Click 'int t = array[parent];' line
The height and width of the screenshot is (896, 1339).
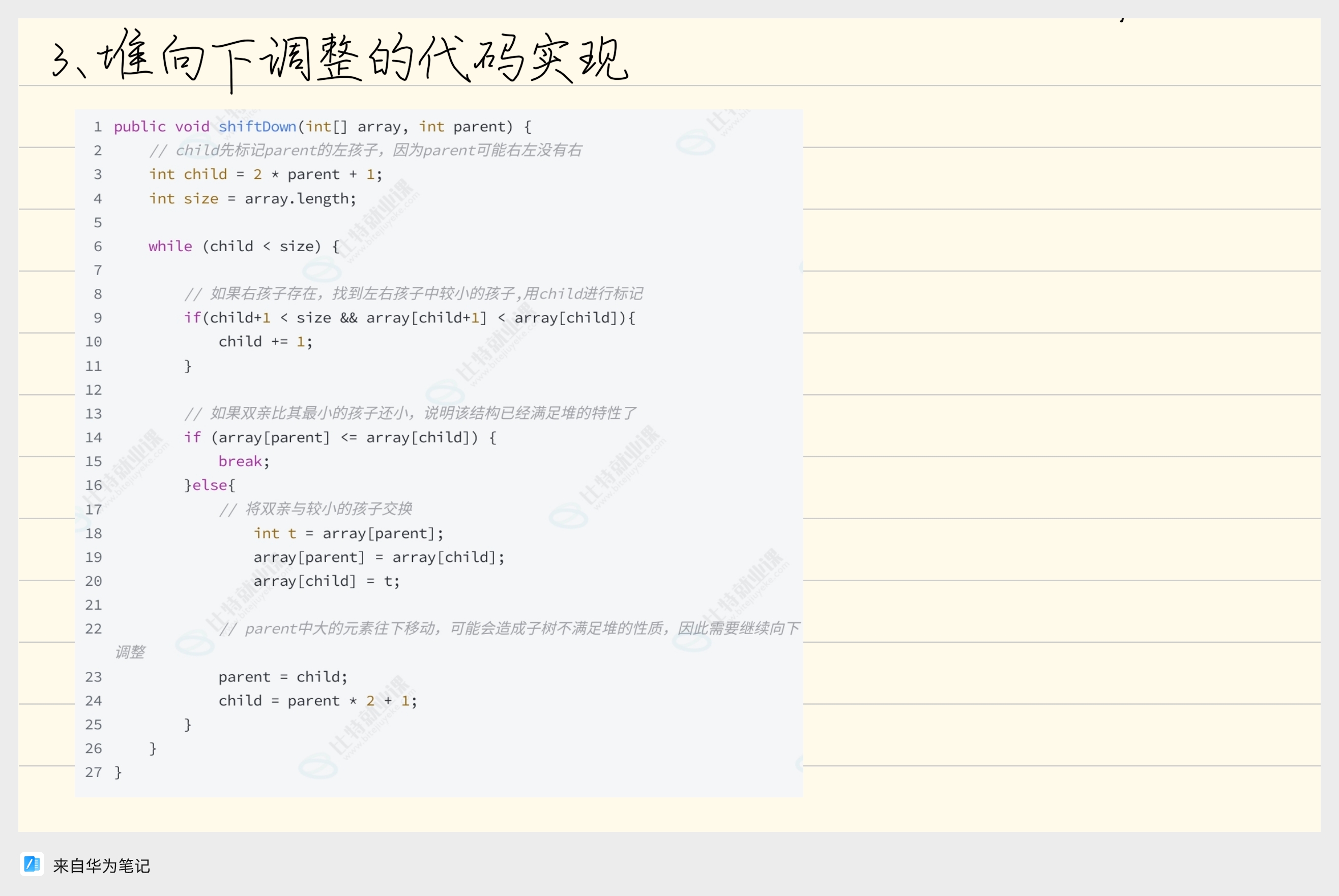(348, 533)
